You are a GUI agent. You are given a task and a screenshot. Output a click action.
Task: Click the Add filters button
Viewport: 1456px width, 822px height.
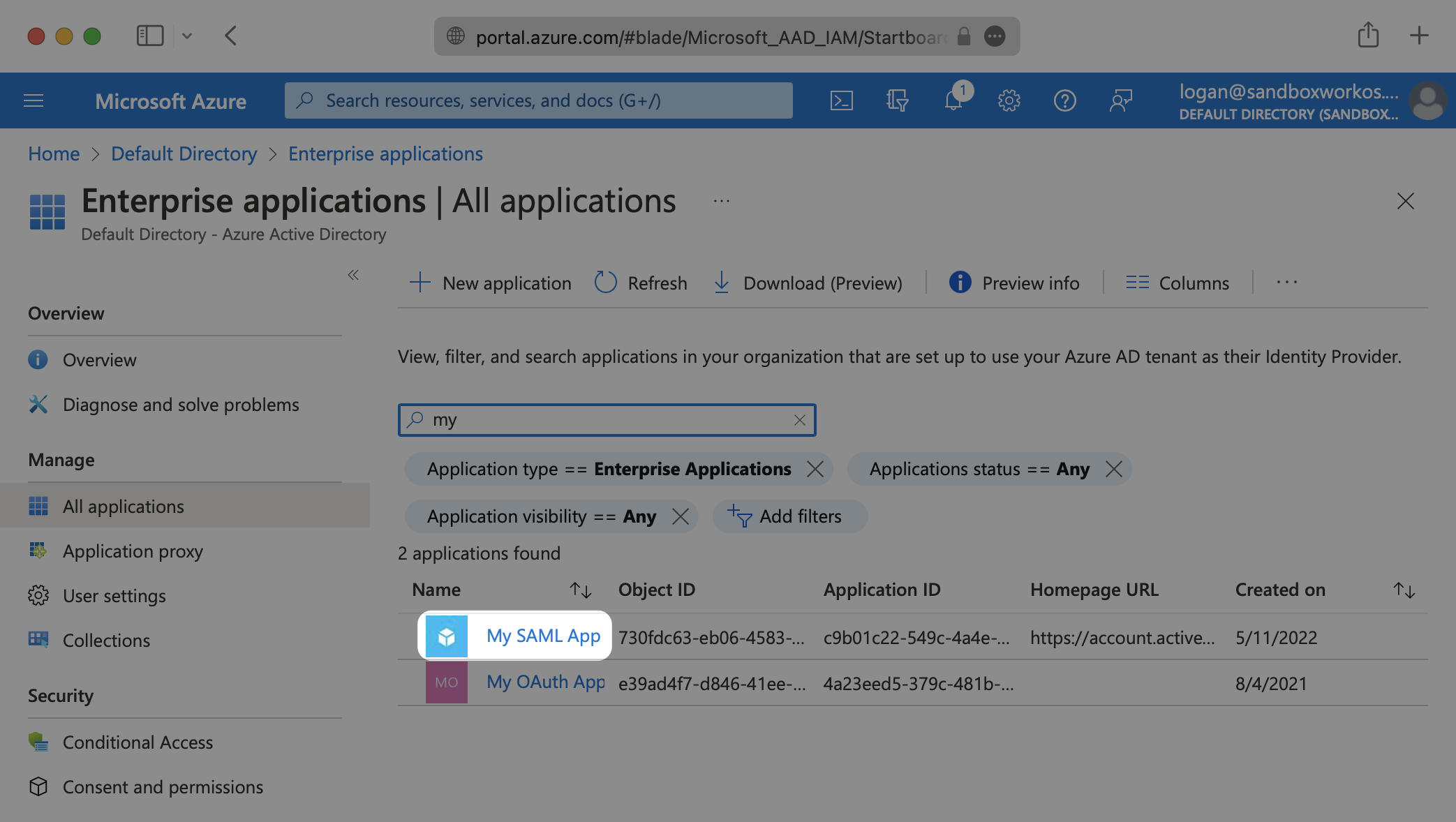coord(789,516)
